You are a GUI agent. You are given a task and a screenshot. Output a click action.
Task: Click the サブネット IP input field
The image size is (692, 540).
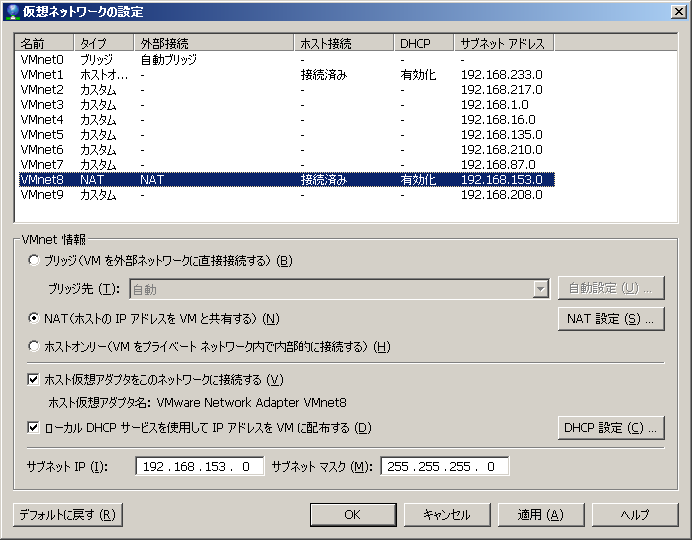coord(199,466)
